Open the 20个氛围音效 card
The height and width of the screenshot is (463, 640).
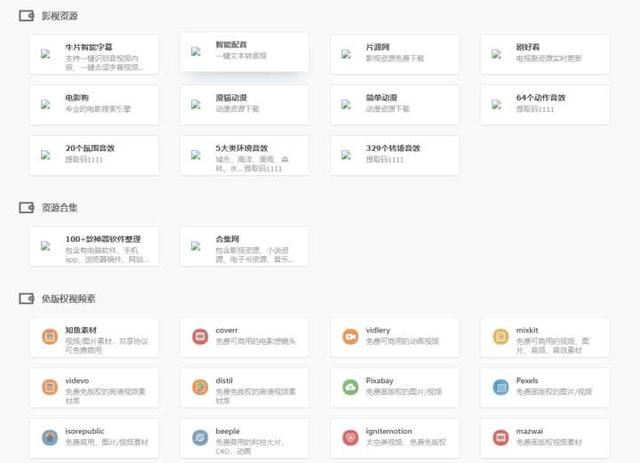pos(94,156)
